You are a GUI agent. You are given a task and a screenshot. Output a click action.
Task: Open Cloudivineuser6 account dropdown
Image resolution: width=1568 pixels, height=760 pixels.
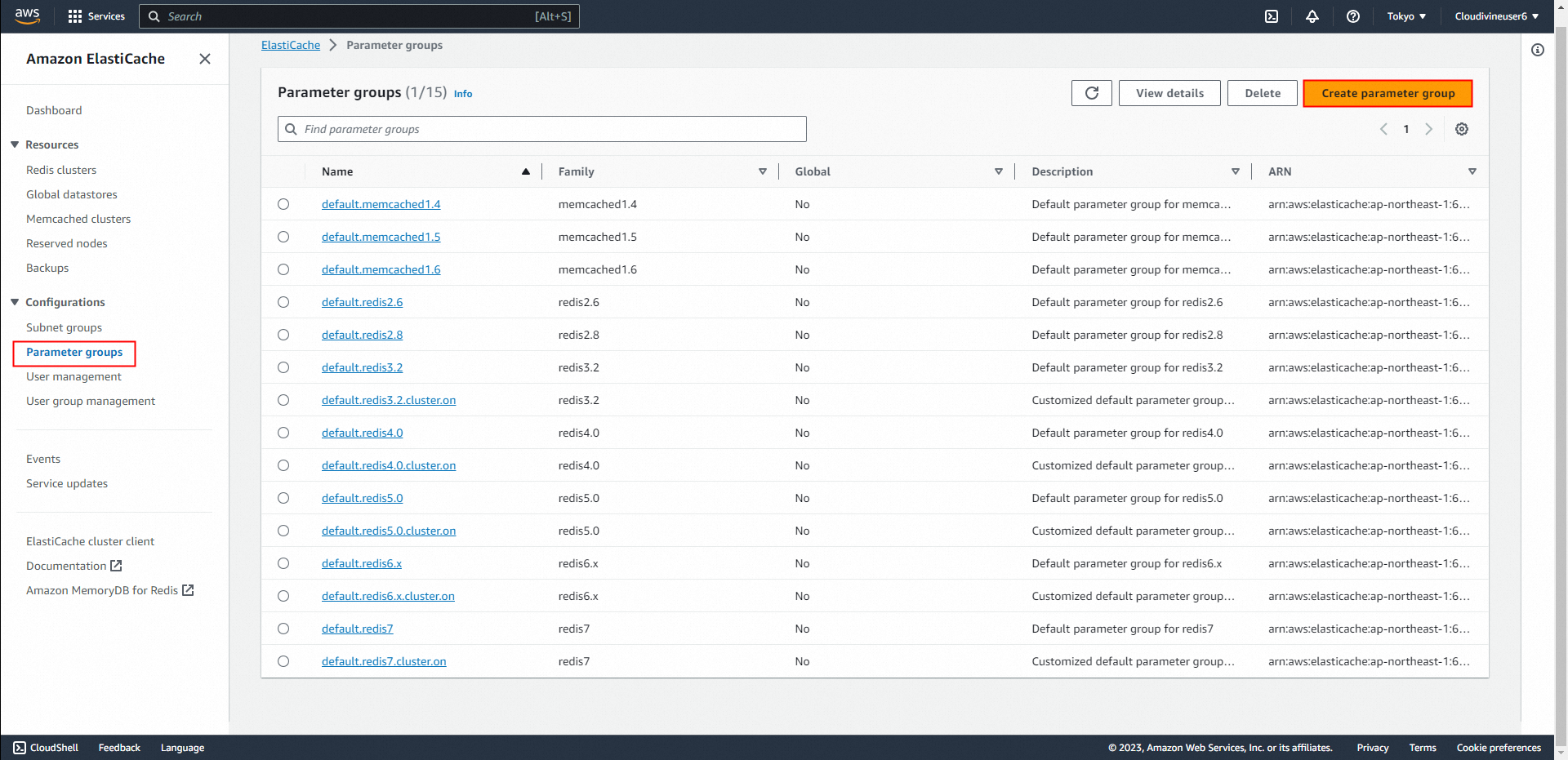pos(1496,16)
